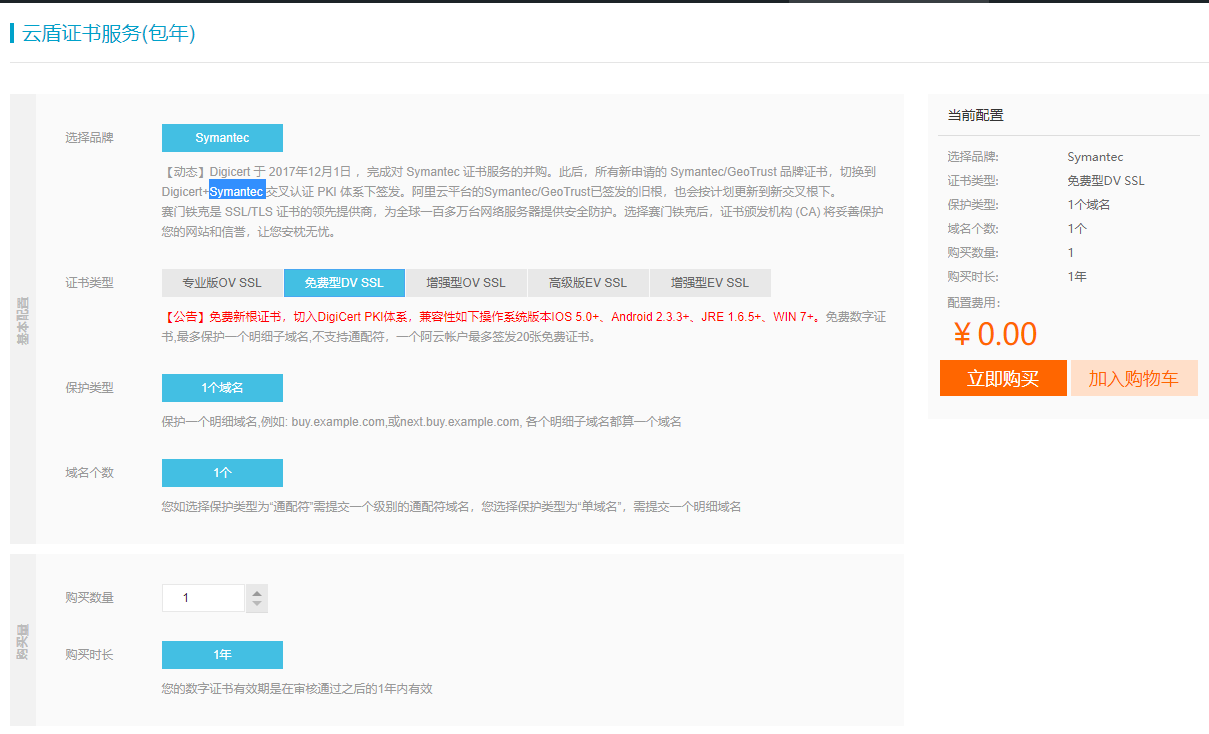This screenshot has height=734, width=1209.
Task: Select the 1个 domain count option
Action: tap(222, 473)
